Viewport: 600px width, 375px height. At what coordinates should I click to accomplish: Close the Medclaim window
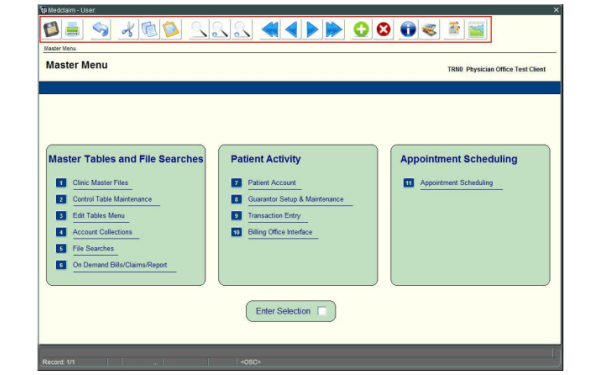556,10
